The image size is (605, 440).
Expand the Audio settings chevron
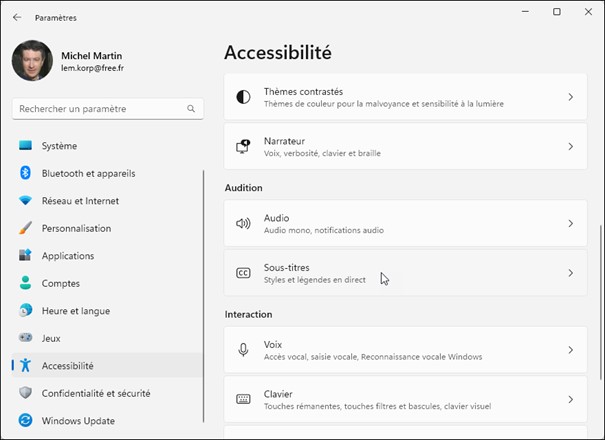pyautogui.click(x=570, y=224)
